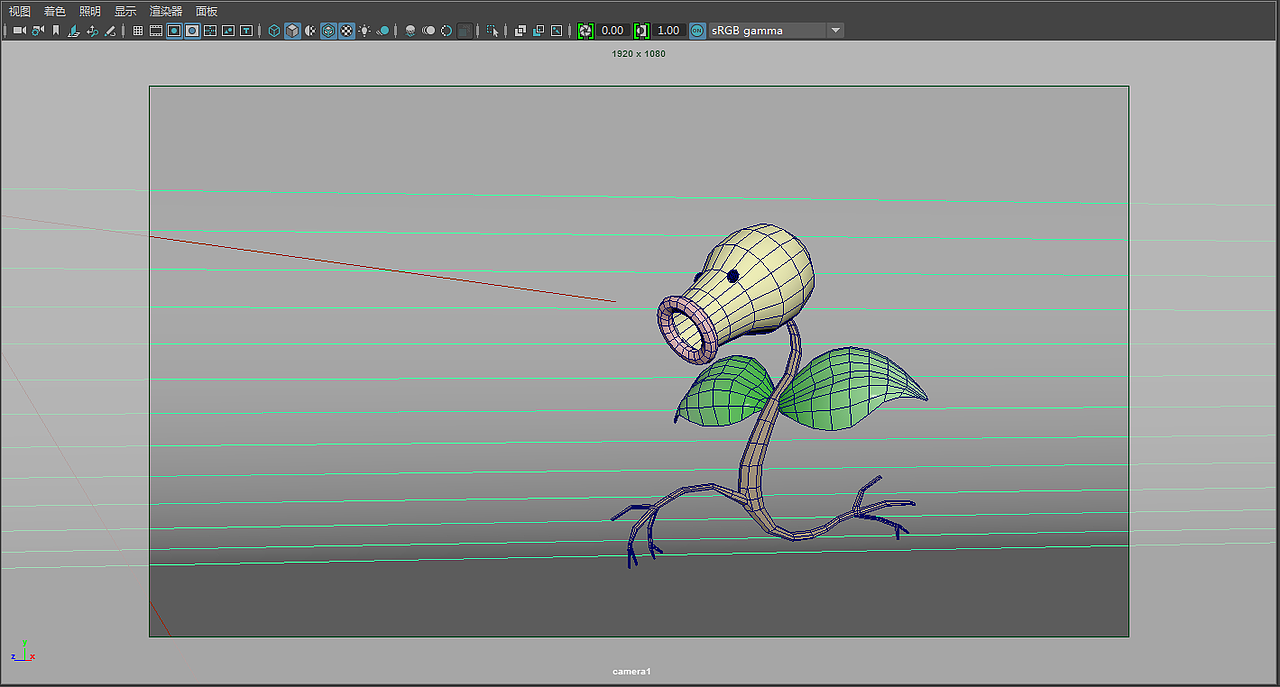This screenshot has width=1280, height=687.
Task: Open the 面板 menu
Action: point(207,11)
